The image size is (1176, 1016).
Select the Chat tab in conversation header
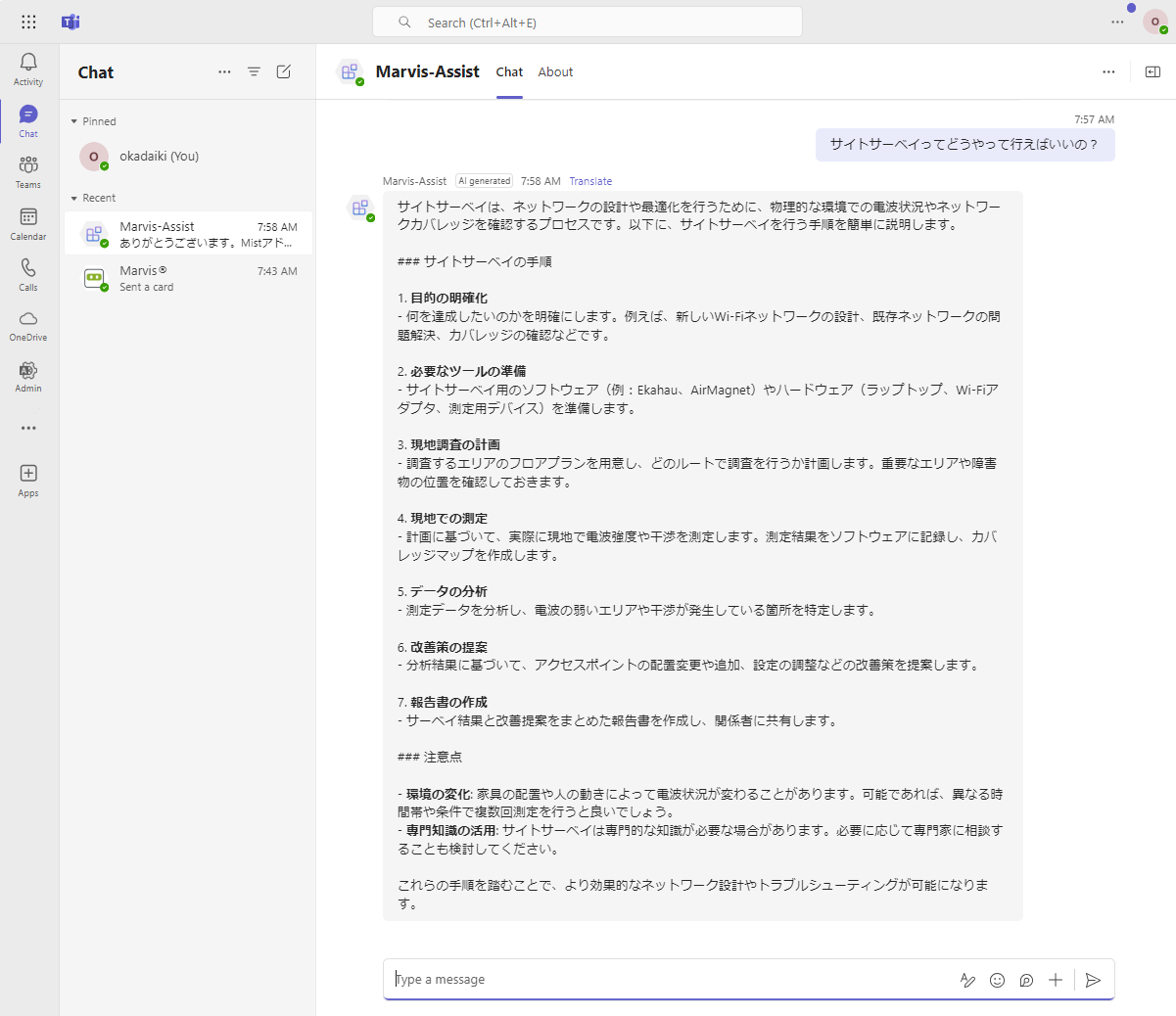[x=509, y=71]
